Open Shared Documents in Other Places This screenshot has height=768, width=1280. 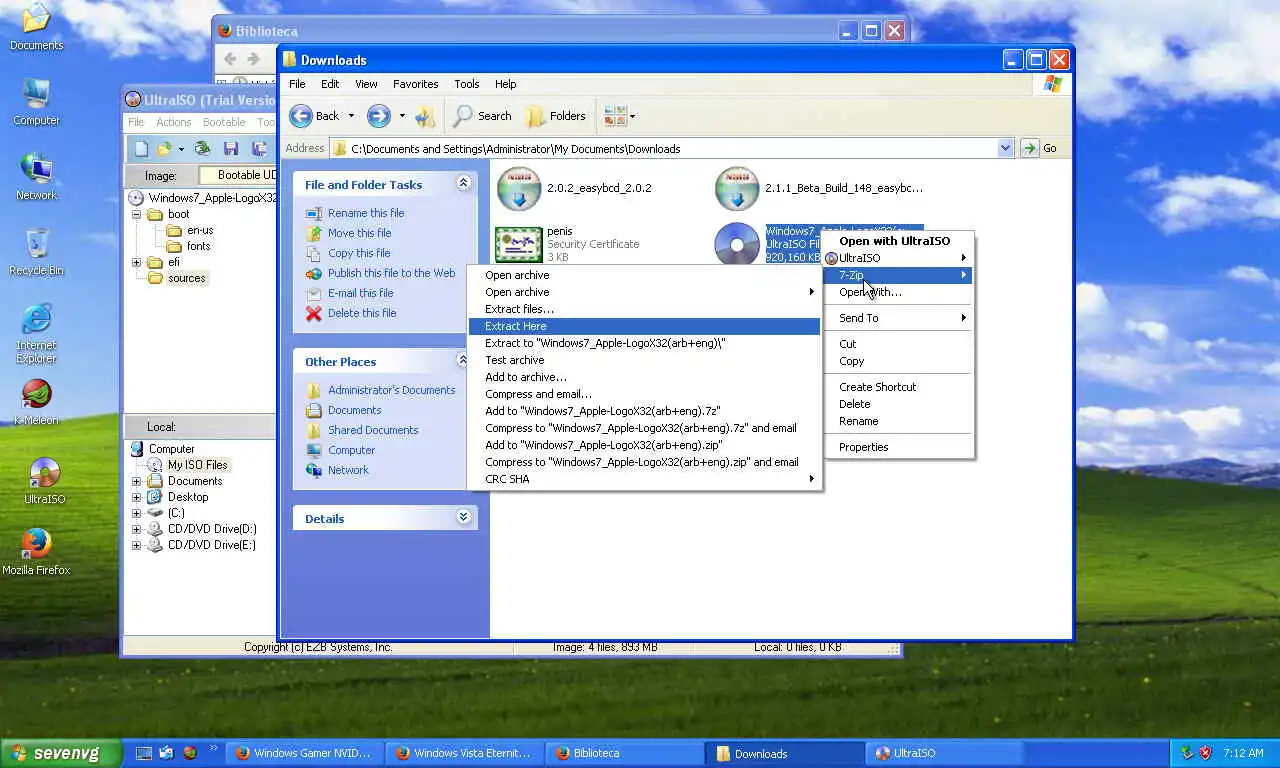coord(373,430)
